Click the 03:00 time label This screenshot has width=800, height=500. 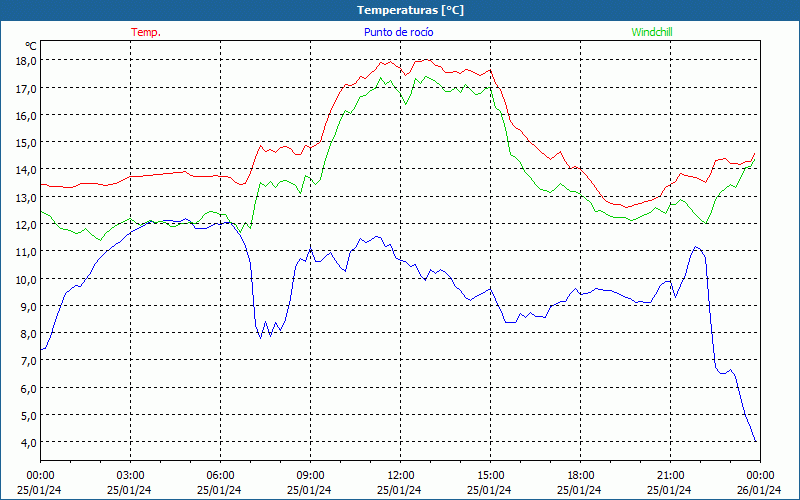[x=130, y=476]
